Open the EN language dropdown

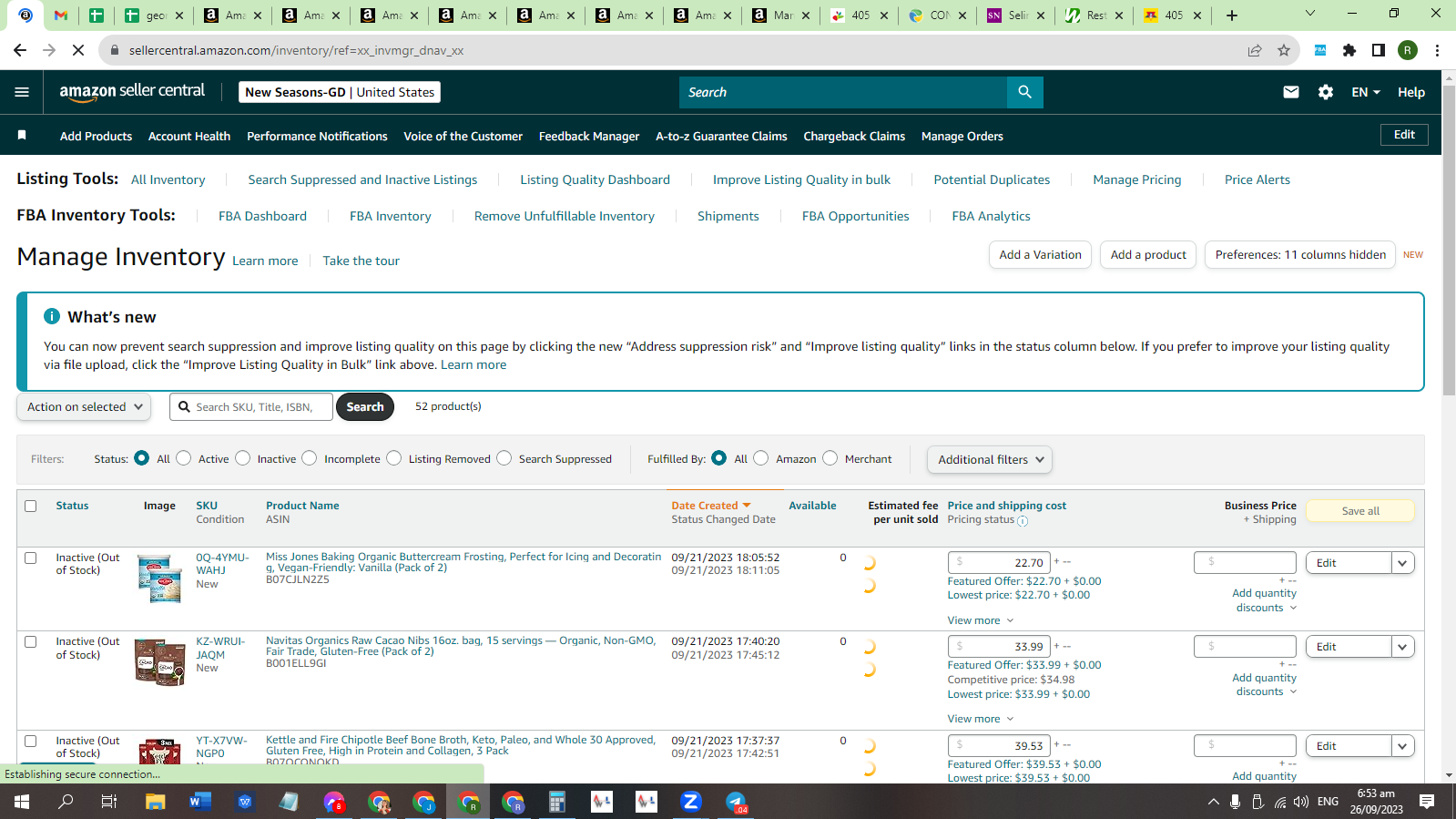1366,92
